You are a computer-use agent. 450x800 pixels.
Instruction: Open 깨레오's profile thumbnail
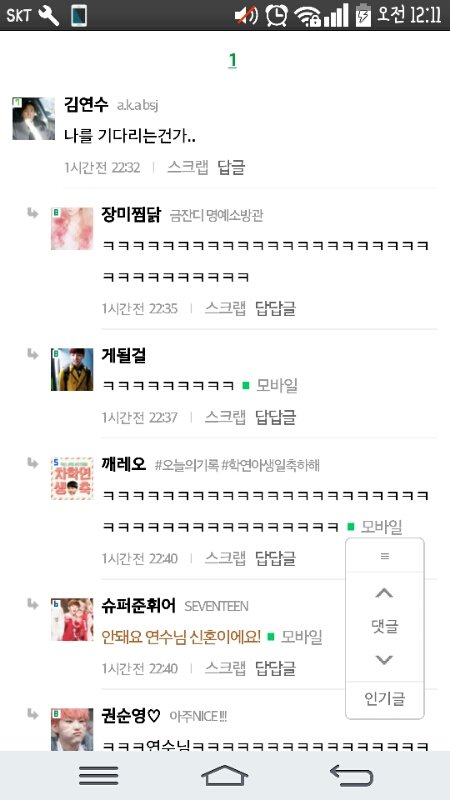pos(72,478)
